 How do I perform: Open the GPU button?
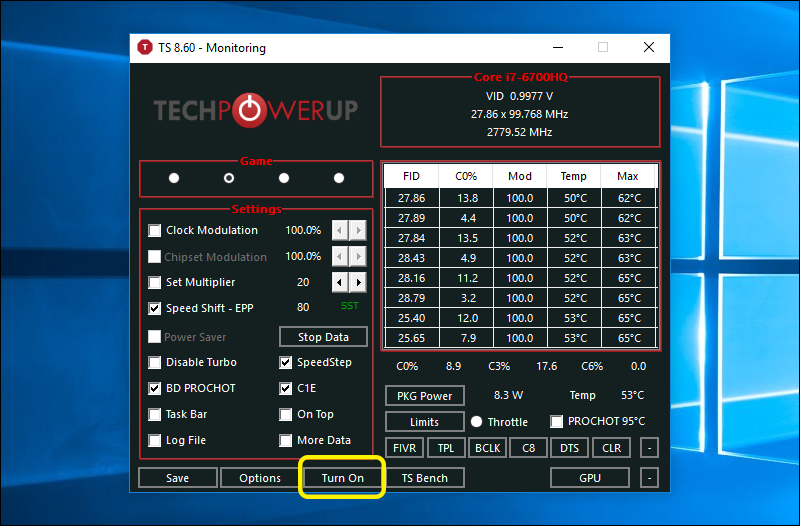pyautogui.click(x=590, y=478)
